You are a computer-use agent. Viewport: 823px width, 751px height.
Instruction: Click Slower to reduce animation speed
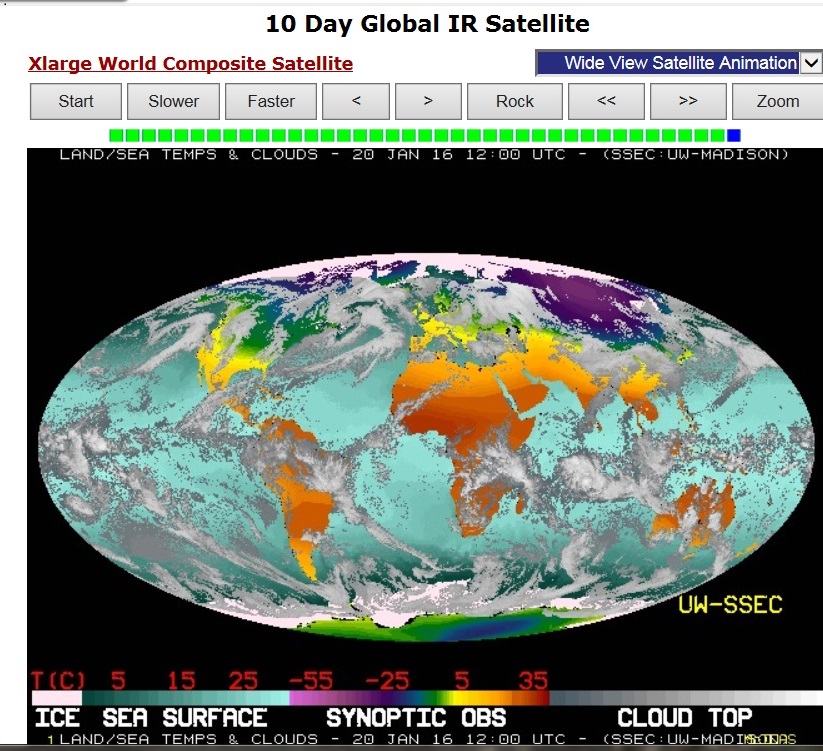(173, 101)
